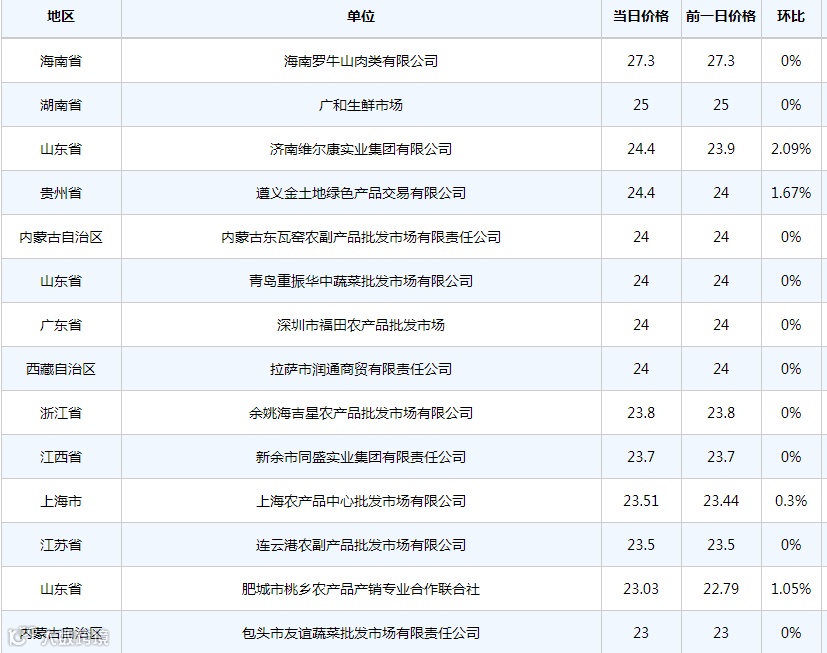Screen dimensions: 827x653
Task: Select the 湖南省 region cell
Action: point(61,105)
